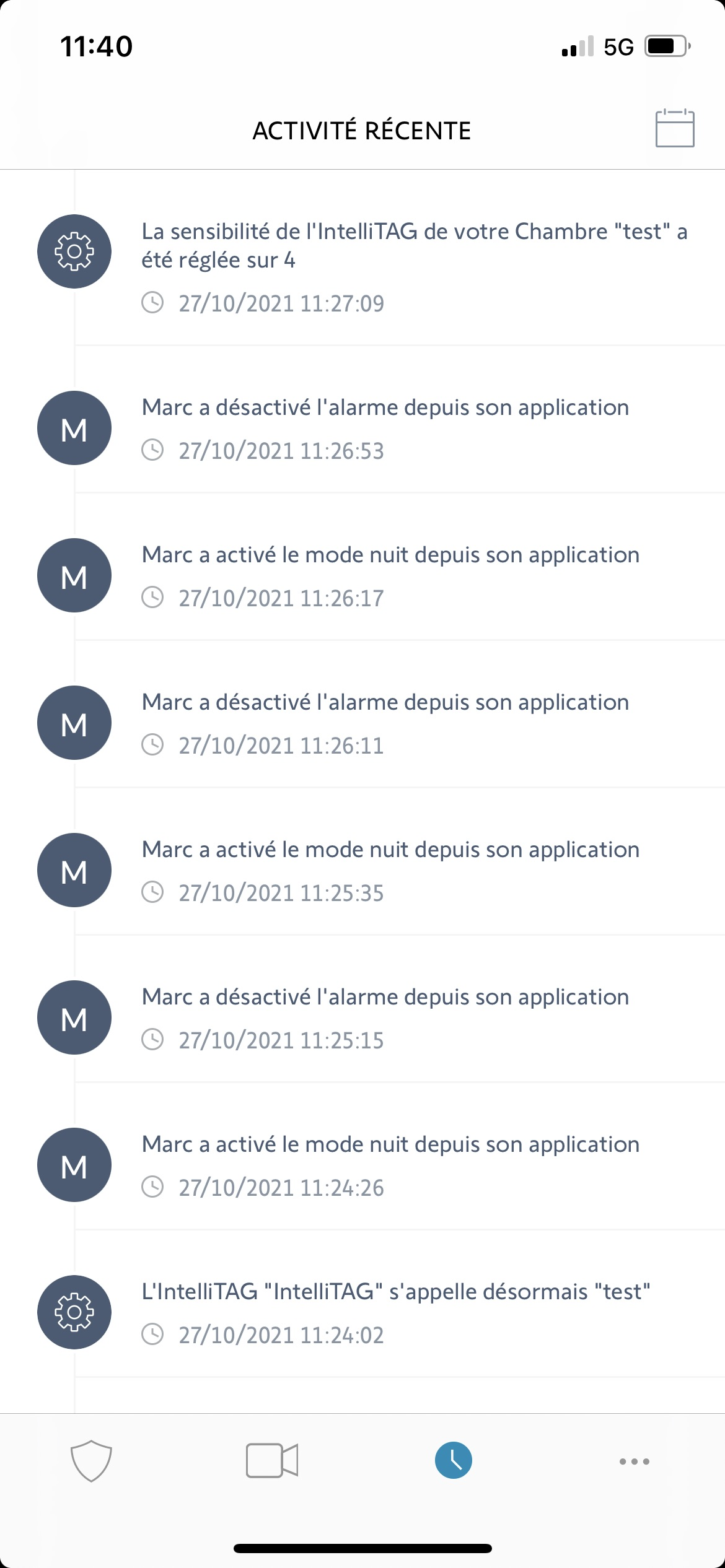725x1568 pixels.
Task: Select night mode activation text at 11:24:26
Action: click(x=390, y=1144)
